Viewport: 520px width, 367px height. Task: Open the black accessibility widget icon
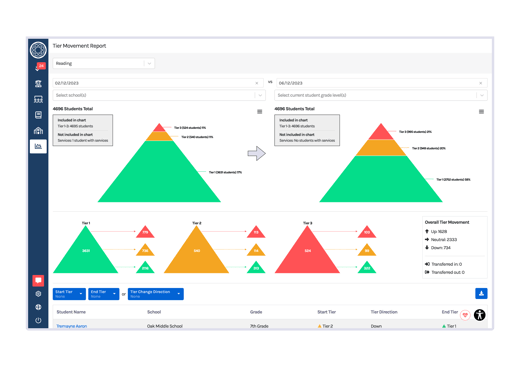click(x=480, y=315)
